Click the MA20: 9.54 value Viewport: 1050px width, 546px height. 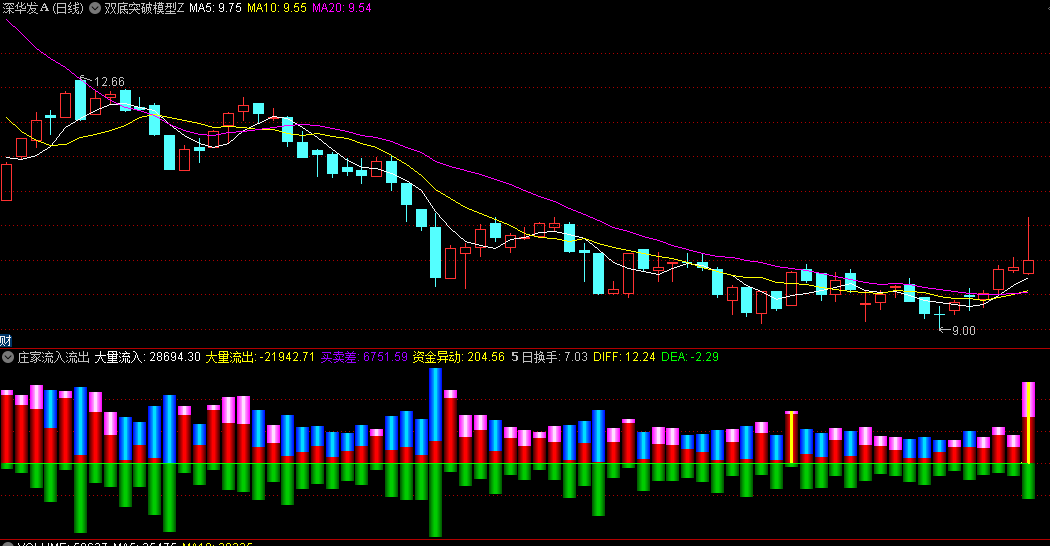click(342, 8)
